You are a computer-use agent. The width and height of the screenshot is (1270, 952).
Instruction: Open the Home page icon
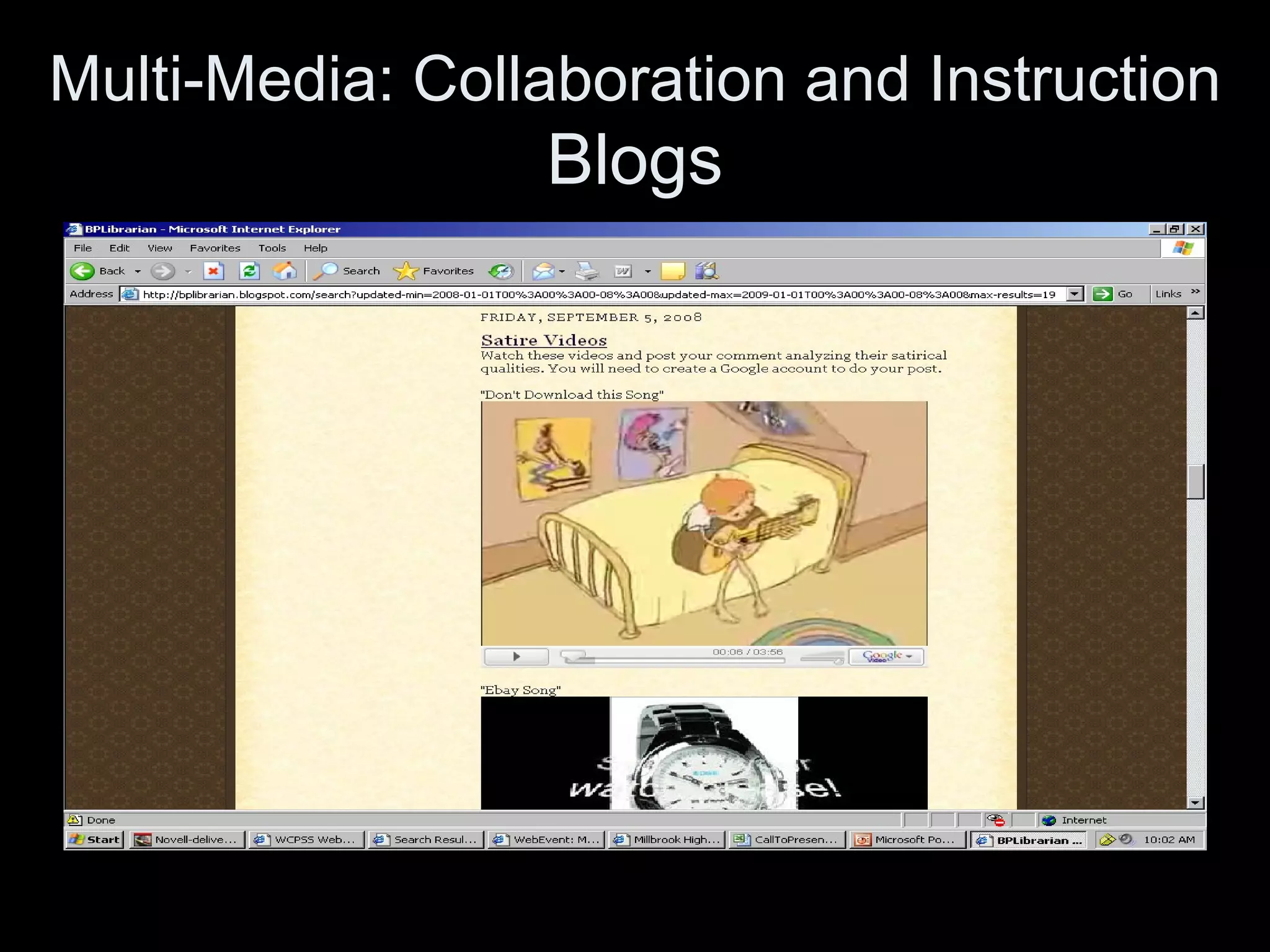pos(285,271)
